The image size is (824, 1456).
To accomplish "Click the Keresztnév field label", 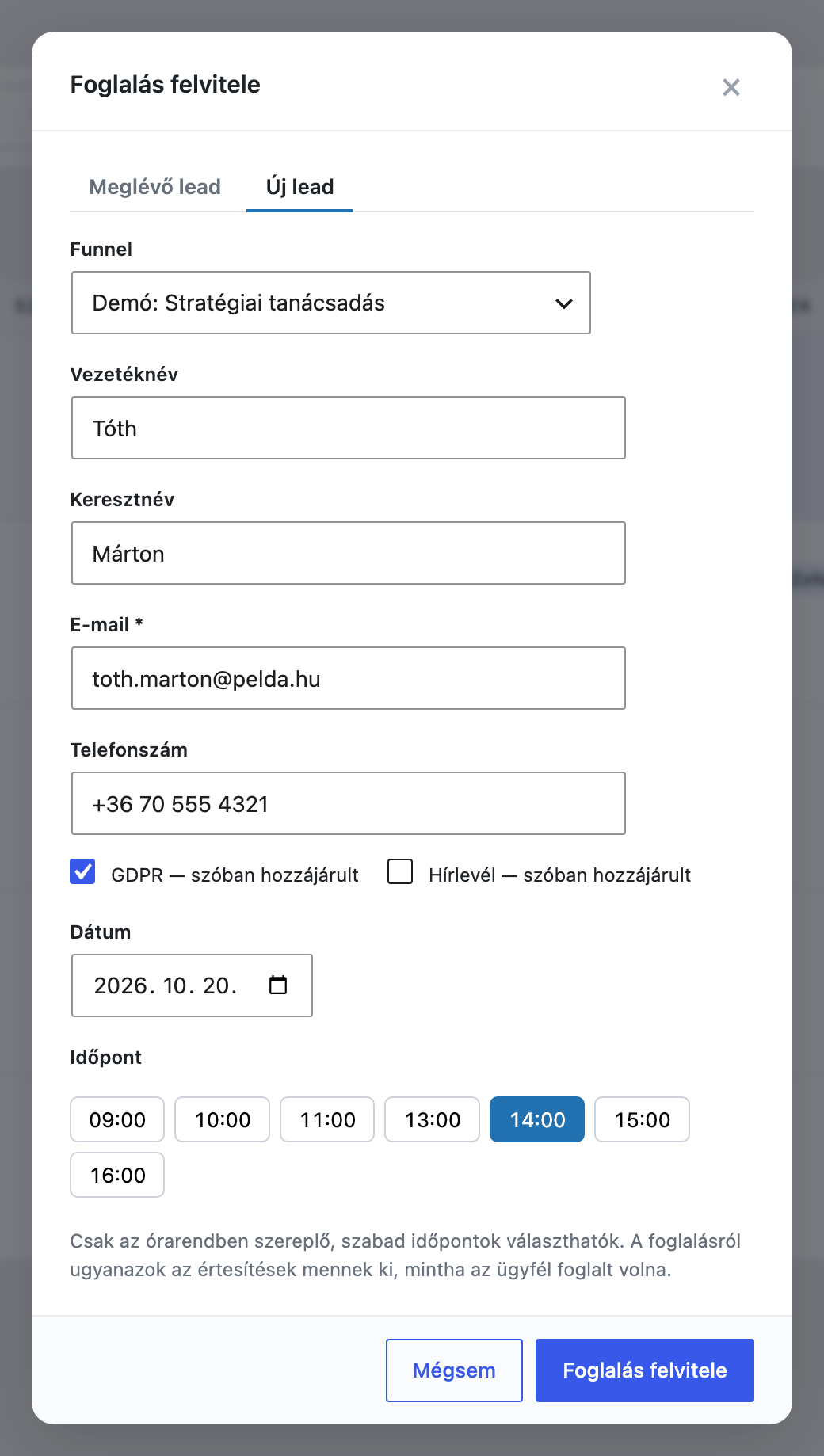I will [x=122, y=500].
